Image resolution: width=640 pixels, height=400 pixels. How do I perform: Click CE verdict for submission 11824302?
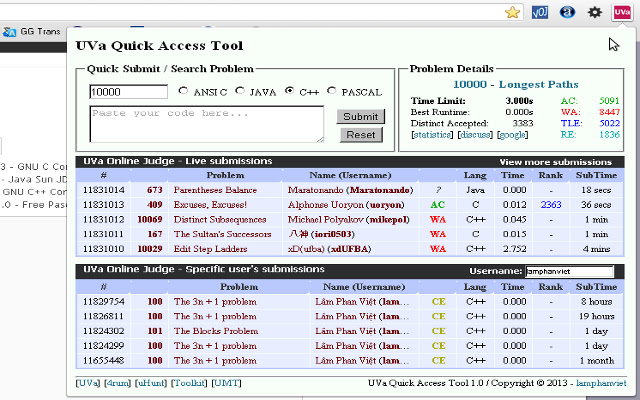438,331
